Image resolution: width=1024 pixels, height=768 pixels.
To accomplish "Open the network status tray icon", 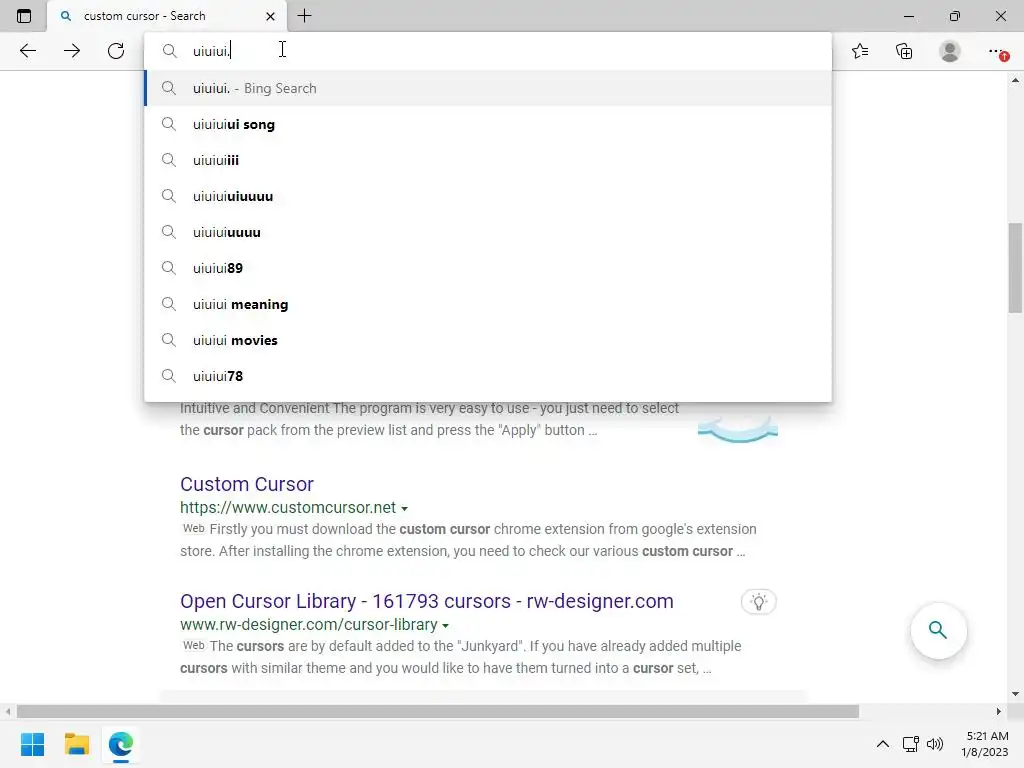I will 910,744.
